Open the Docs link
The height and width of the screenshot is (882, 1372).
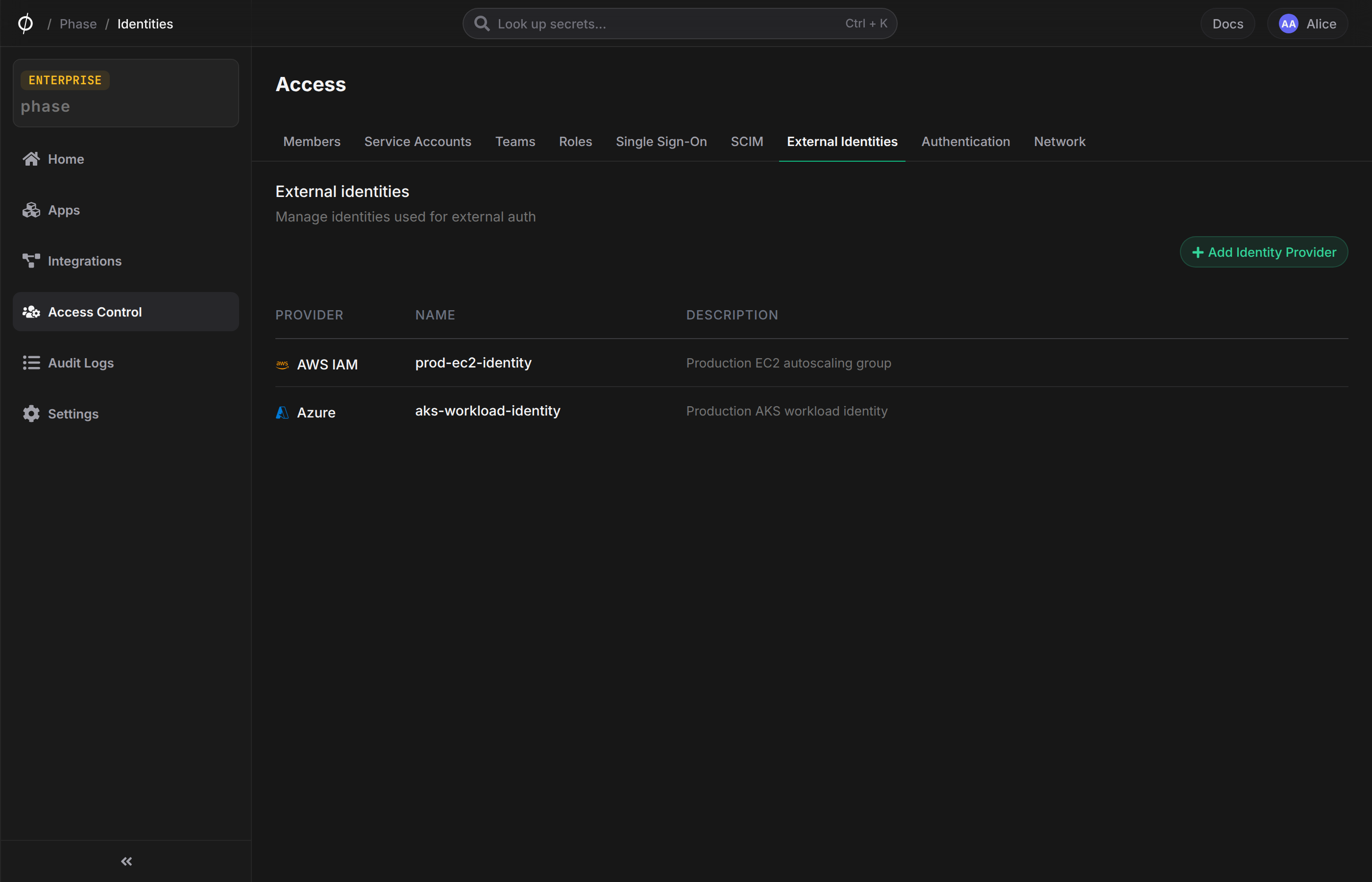click(x=1228, y=24)
